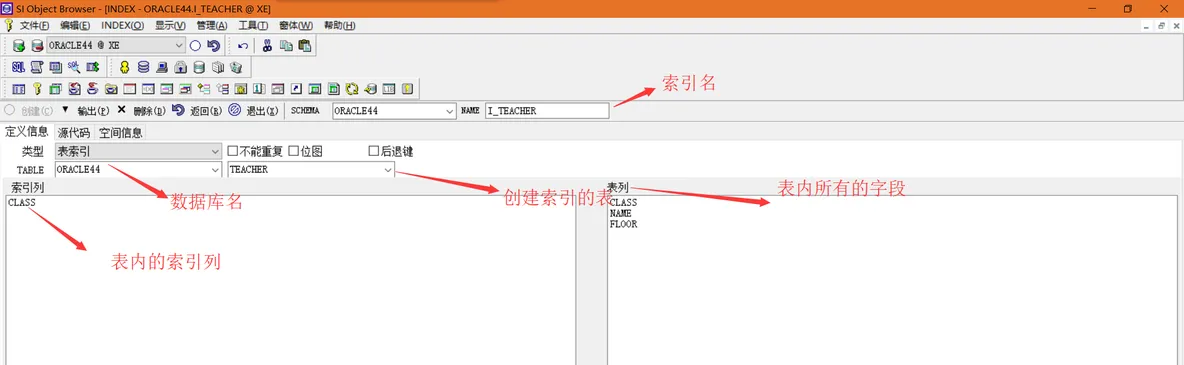The height and width of the screenshot is (365, 1184).
Task: Select NAME in the 表列 list
Action: pyautogui.click(x=621, y=213)
